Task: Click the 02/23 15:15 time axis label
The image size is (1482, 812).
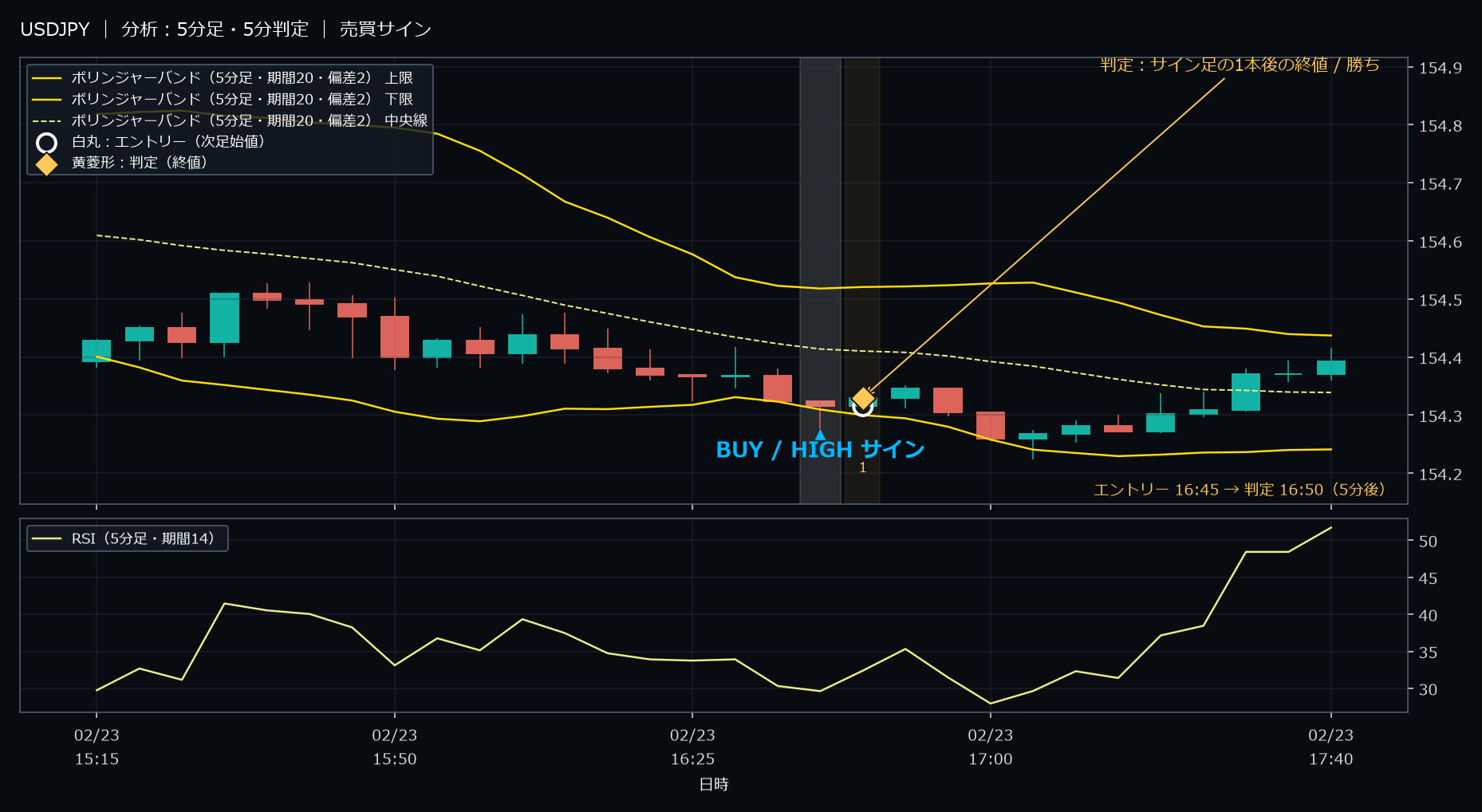Action: tap(97, 747)
